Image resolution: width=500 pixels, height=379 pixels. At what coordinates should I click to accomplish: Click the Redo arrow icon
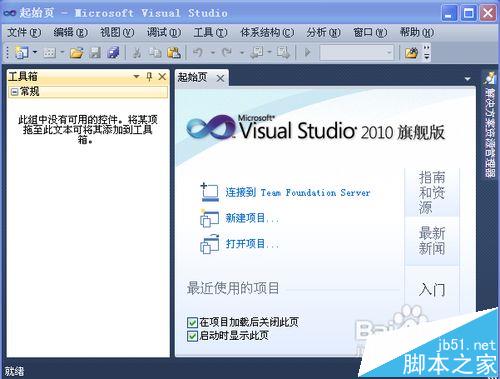[x=227, y=52]
